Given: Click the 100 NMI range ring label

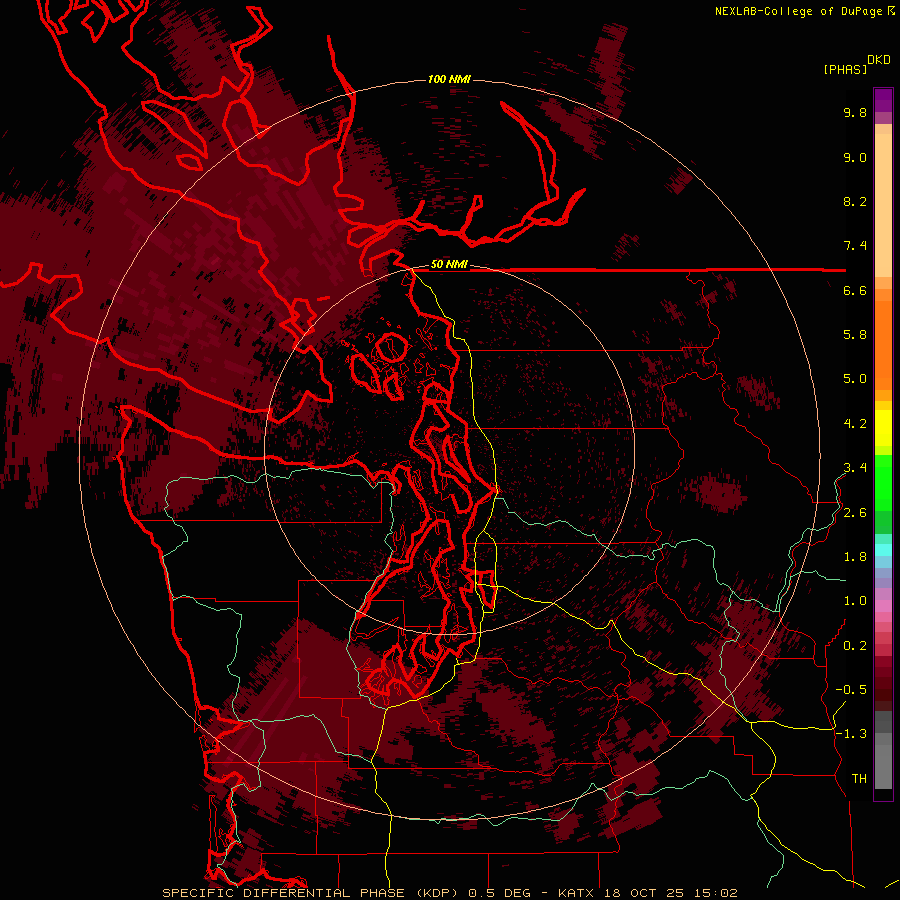Looking at the screenshot, I should [449, 79].
